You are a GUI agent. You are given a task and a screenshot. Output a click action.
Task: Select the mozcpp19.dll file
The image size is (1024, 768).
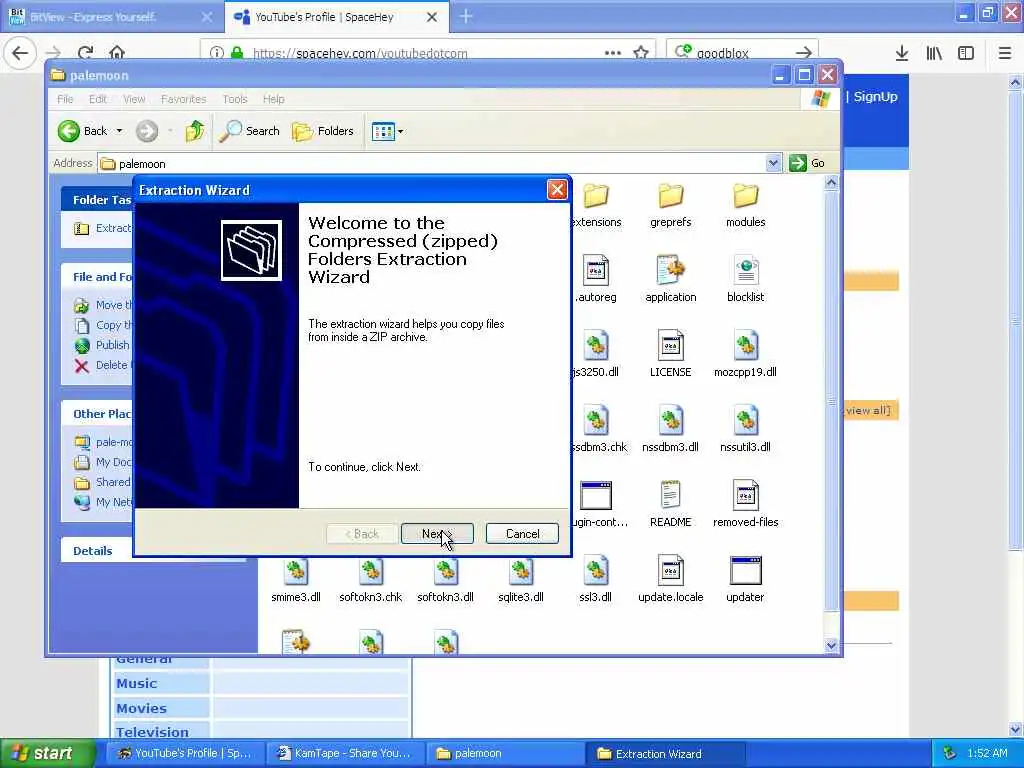[x=745, y=355]
